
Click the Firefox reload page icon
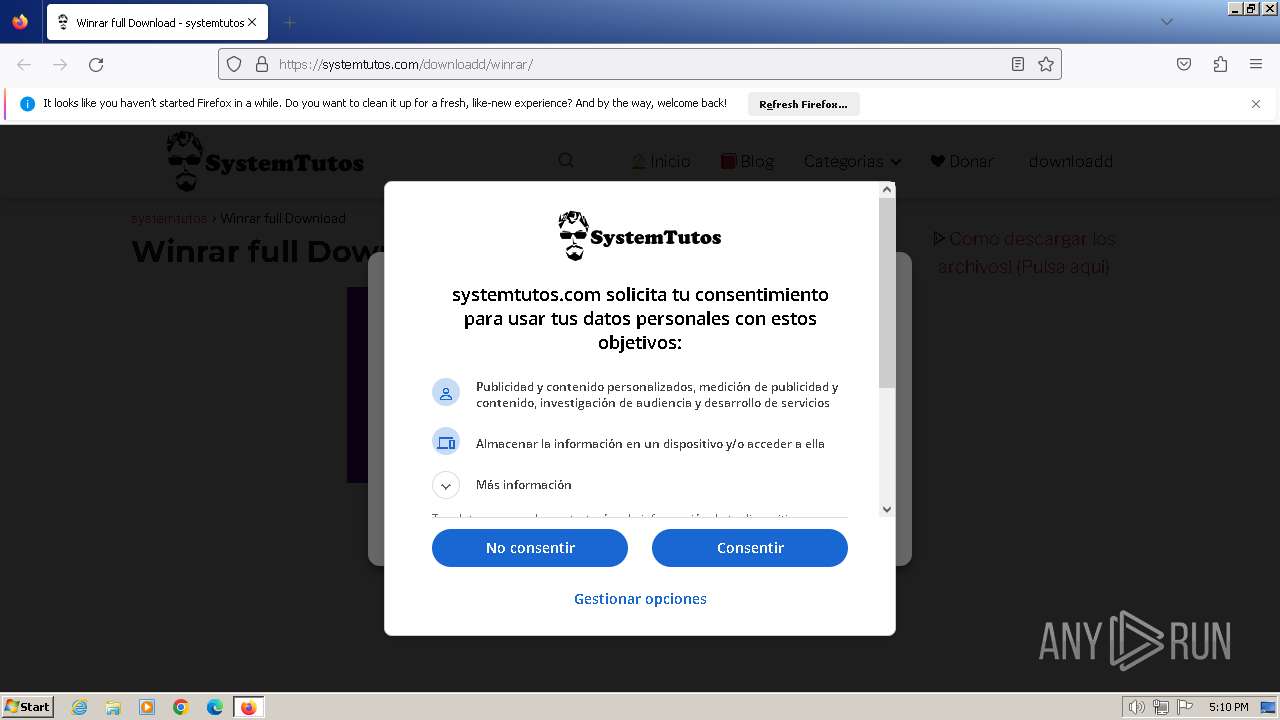click(x=96, y=64)
